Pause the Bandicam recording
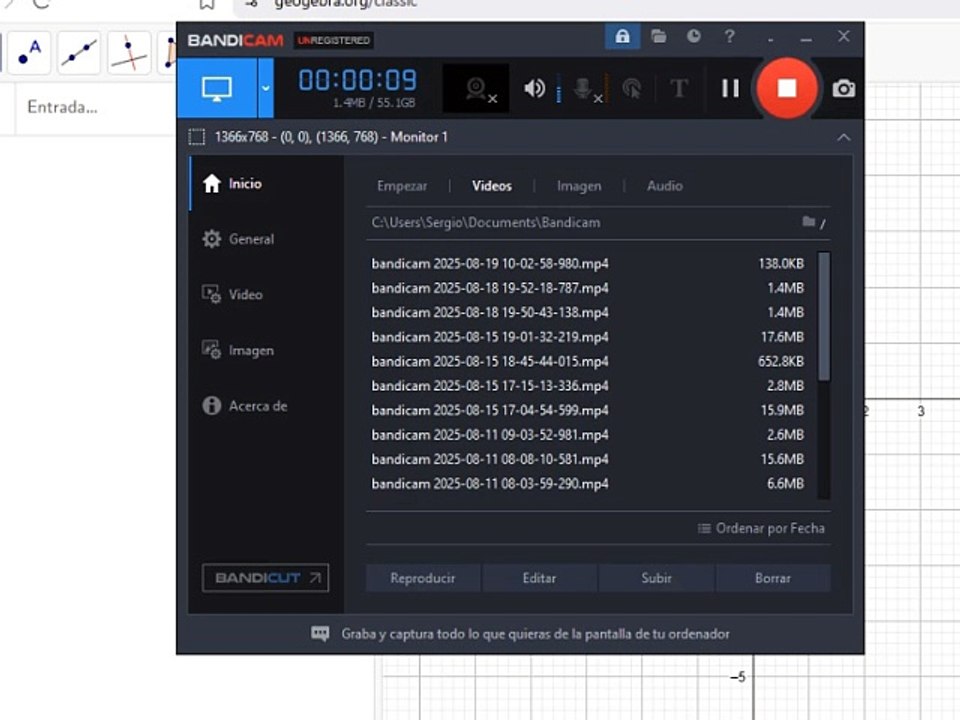The image size is (960, 720). pos(730,89)
